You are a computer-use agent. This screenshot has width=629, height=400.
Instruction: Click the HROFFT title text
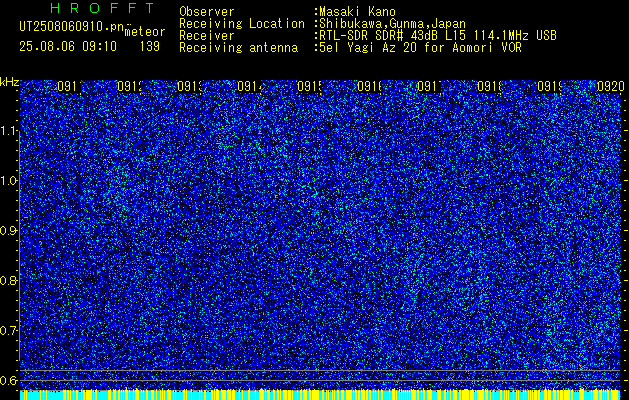102,8
